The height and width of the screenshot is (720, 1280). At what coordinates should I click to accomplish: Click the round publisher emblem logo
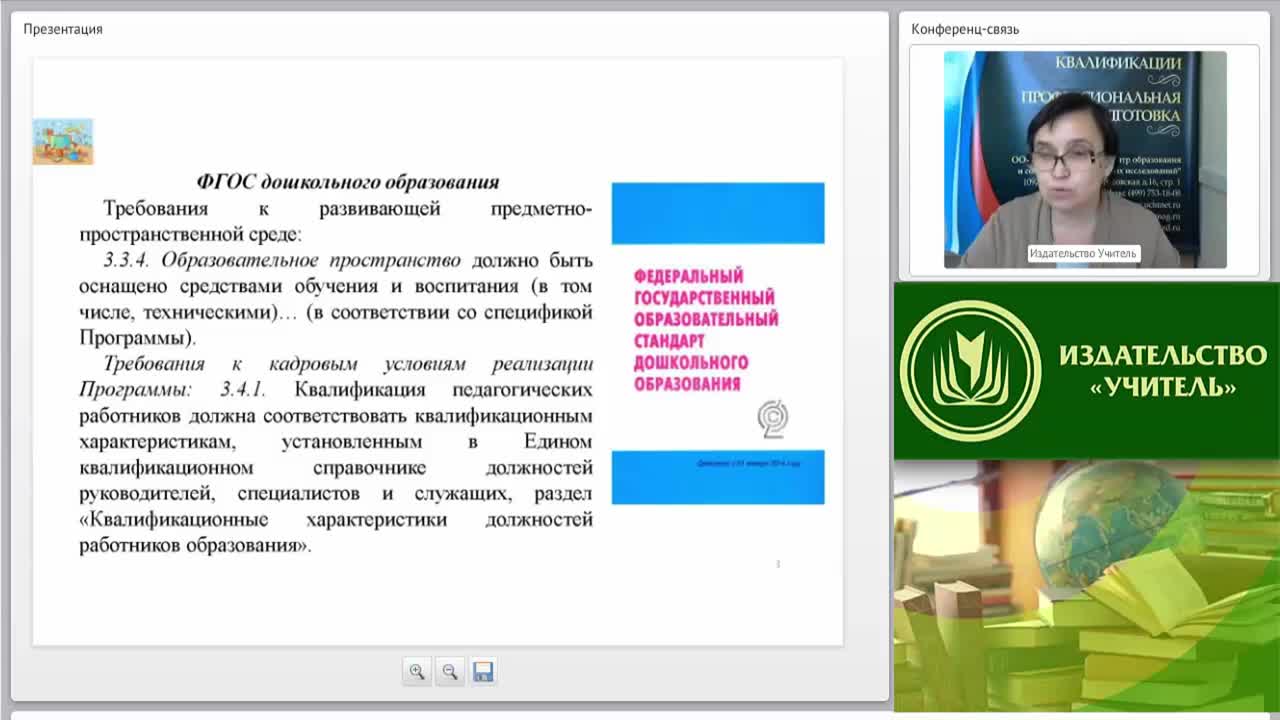pos(970,371)
